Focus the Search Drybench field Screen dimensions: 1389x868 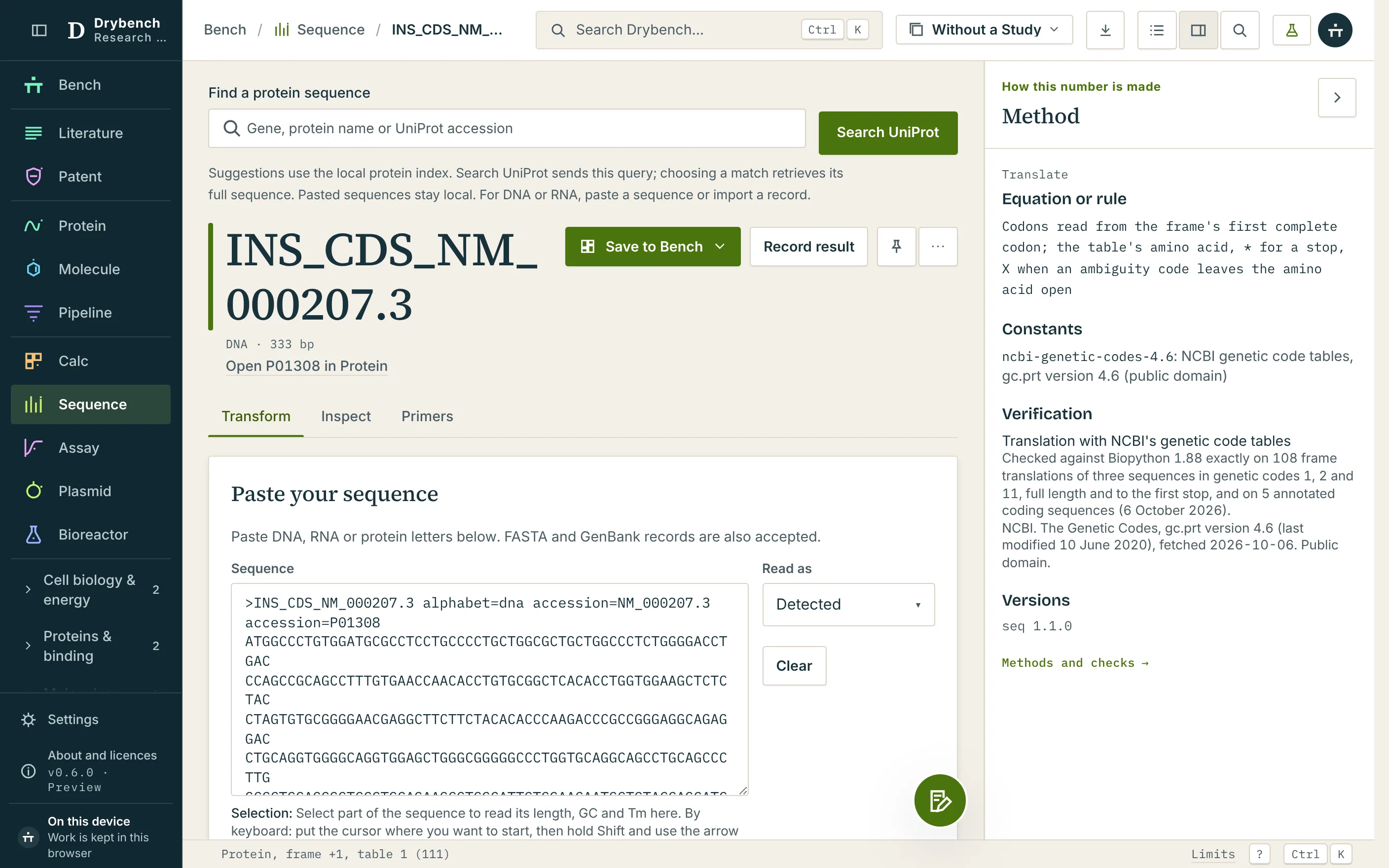click(708, 30)
